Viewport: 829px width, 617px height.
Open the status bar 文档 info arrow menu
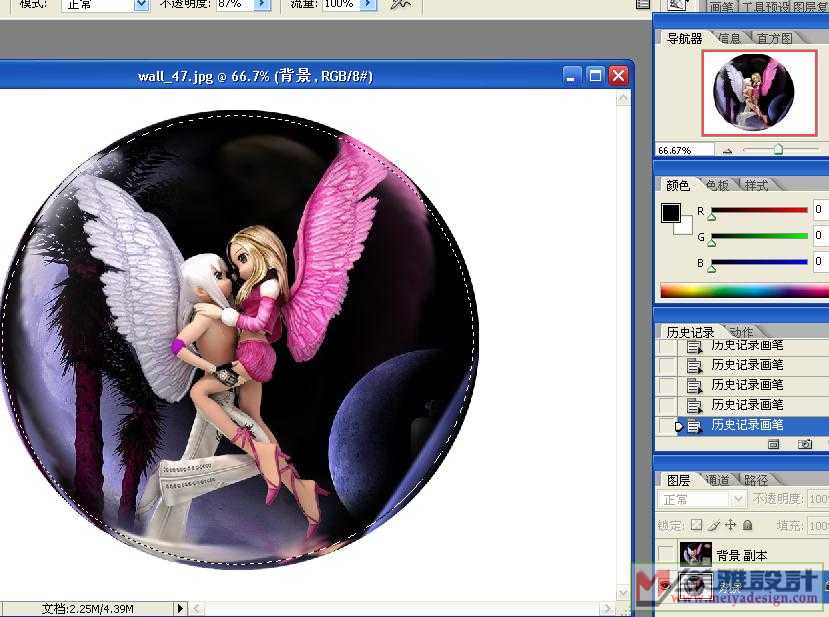click(x=180, y=609)
